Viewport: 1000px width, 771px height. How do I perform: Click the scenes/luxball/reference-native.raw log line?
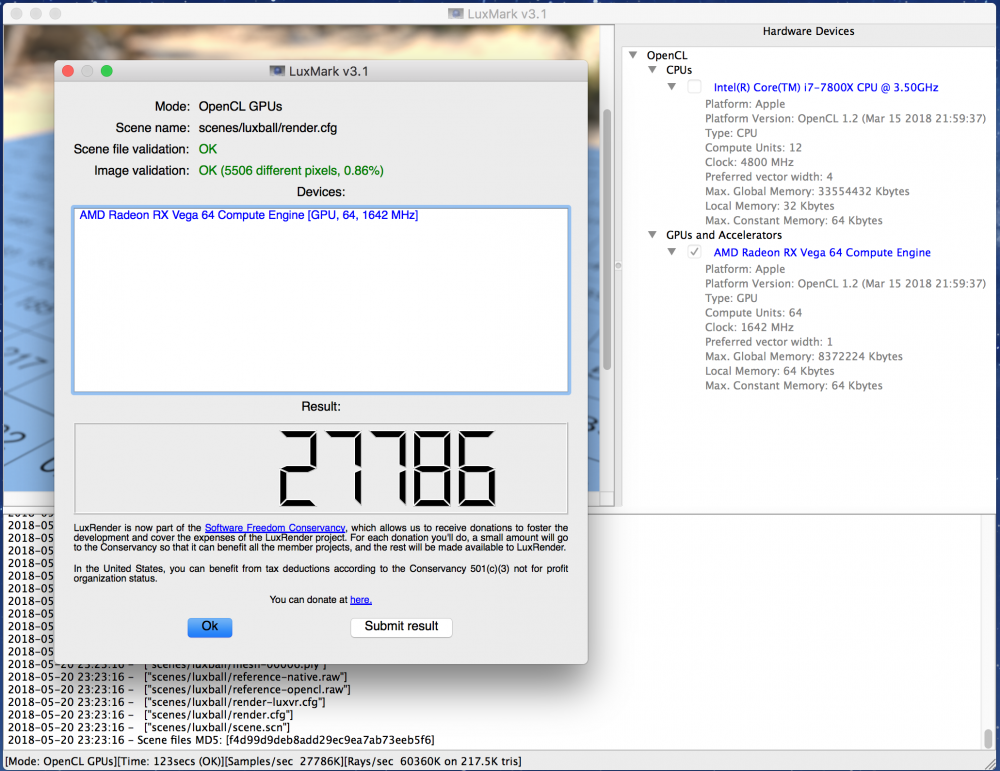tap(177, 677)
